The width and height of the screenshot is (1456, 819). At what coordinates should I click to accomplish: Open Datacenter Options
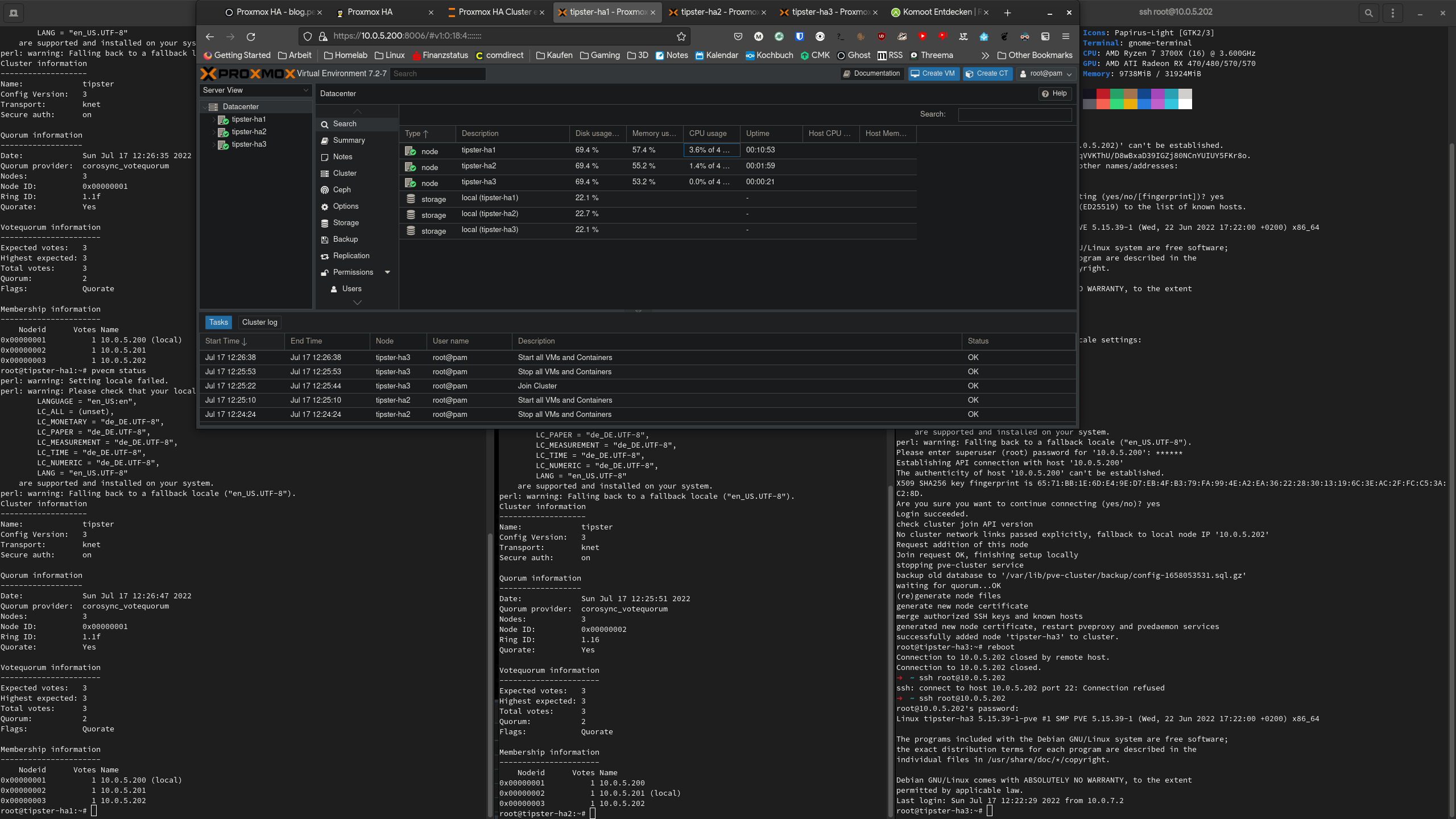(356, 206)
